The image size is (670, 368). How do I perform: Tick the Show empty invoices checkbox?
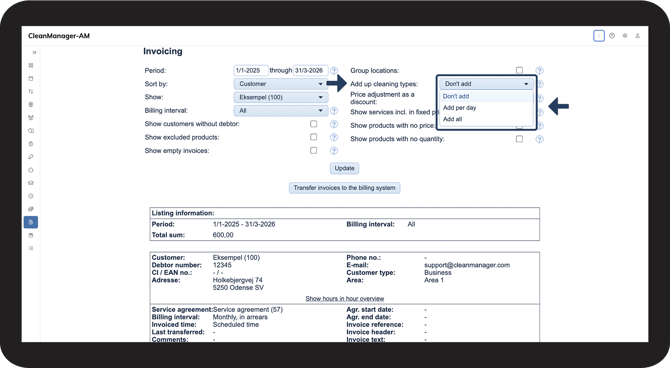314,150
